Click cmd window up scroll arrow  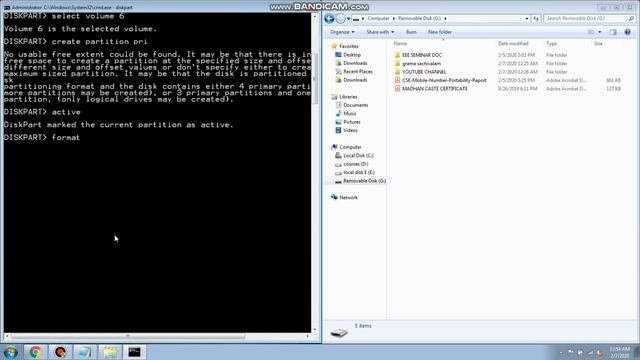click(315, 17)
